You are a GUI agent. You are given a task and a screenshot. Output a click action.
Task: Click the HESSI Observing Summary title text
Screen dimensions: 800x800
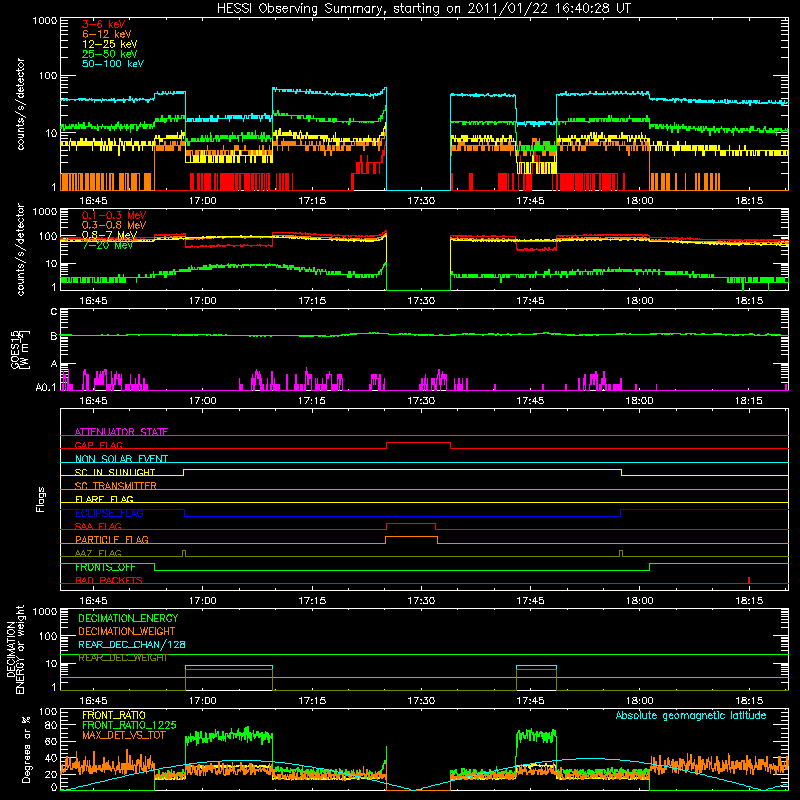point(423,9)
